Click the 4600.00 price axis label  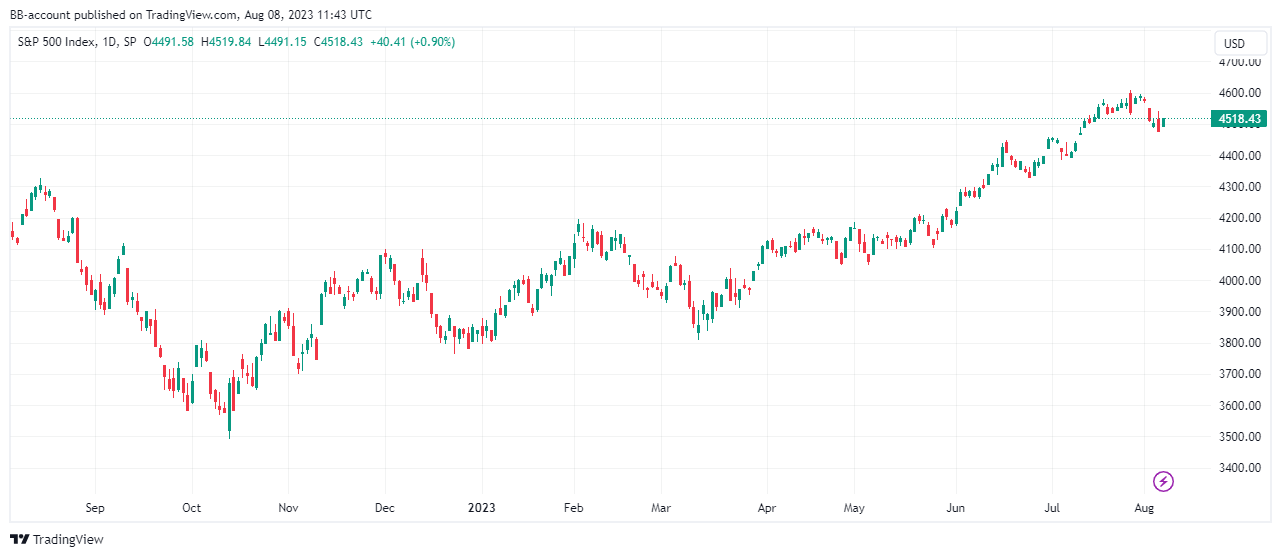tap(1238, 93)
